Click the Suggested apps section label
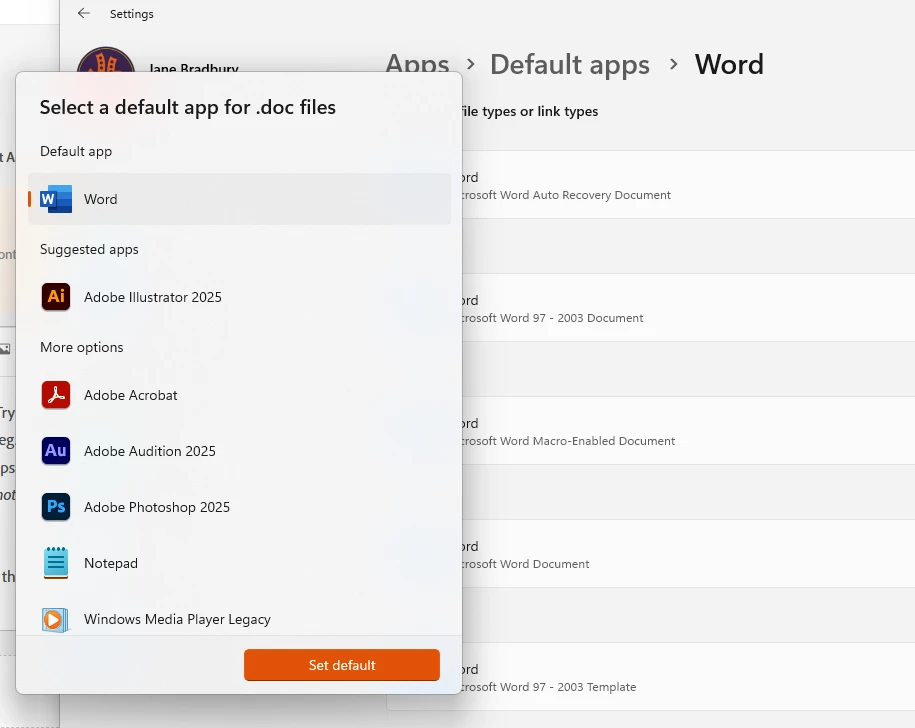This screenshot has width=915, height=728. point(89,250)
